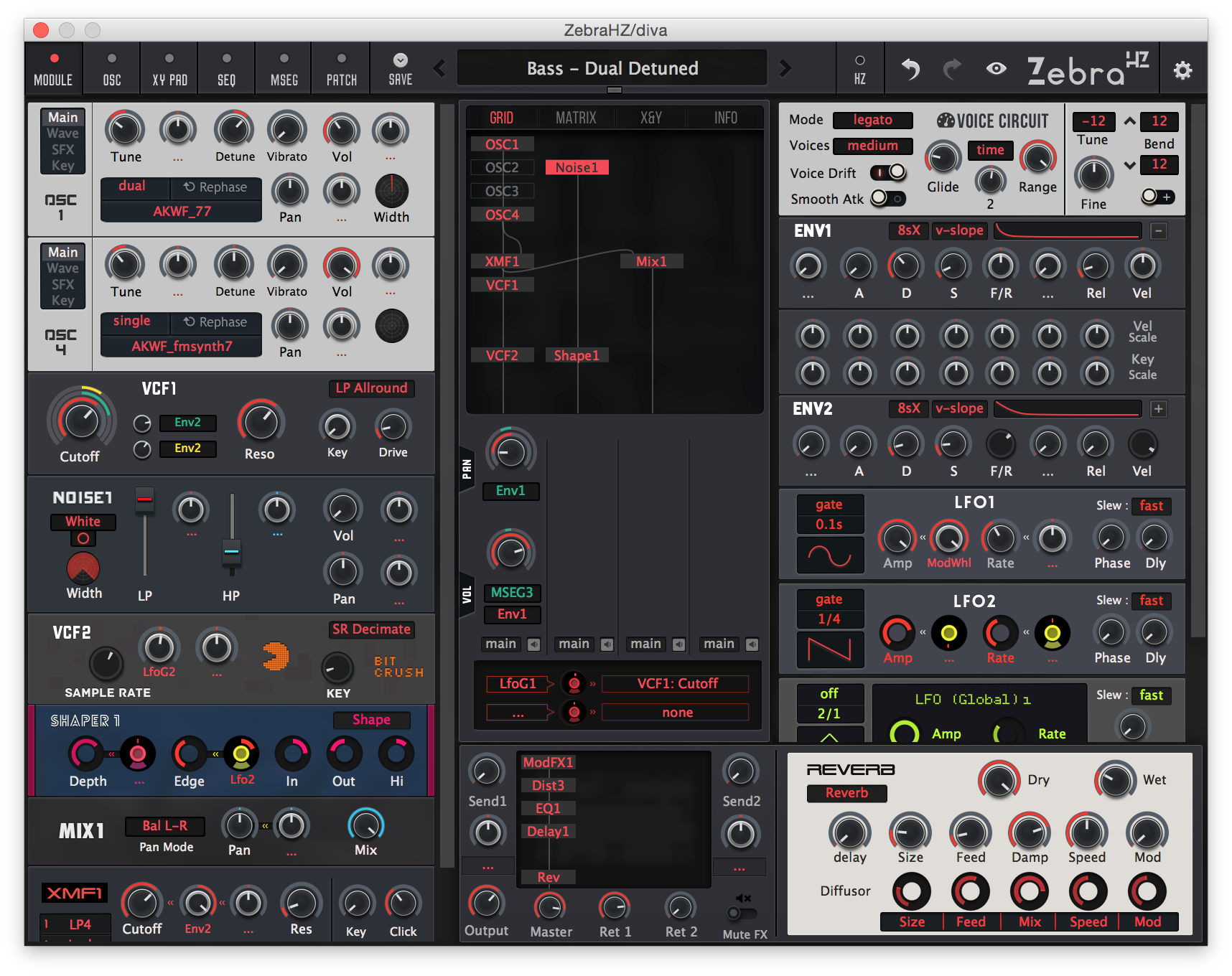
Task: Switch to the XY PAD tab
Action: coord(169,69)
